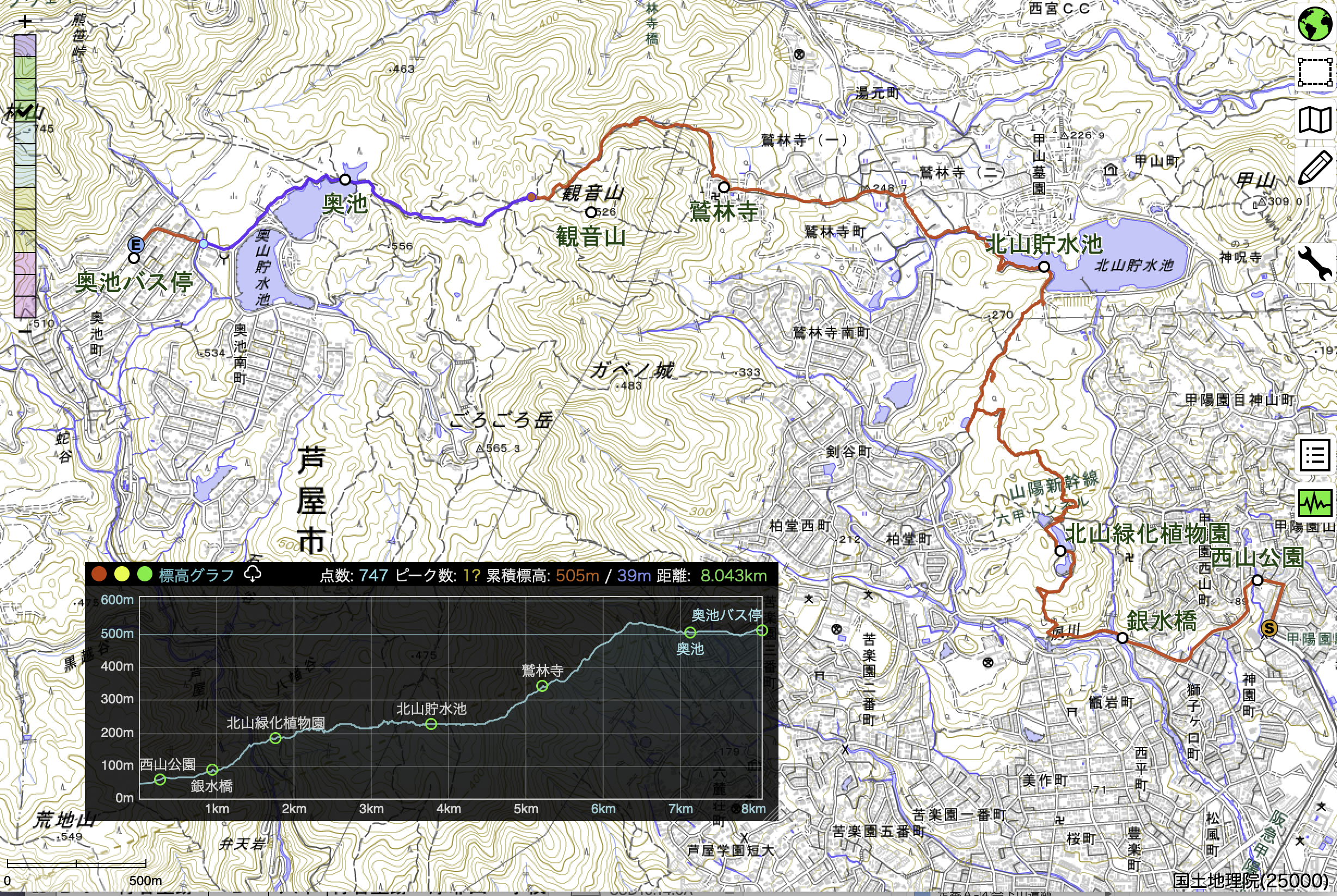This screenshot has height=896, width=1337.
Task: Select the 奥池バス停 waypoint circle on map
Action: pos(134,258)
